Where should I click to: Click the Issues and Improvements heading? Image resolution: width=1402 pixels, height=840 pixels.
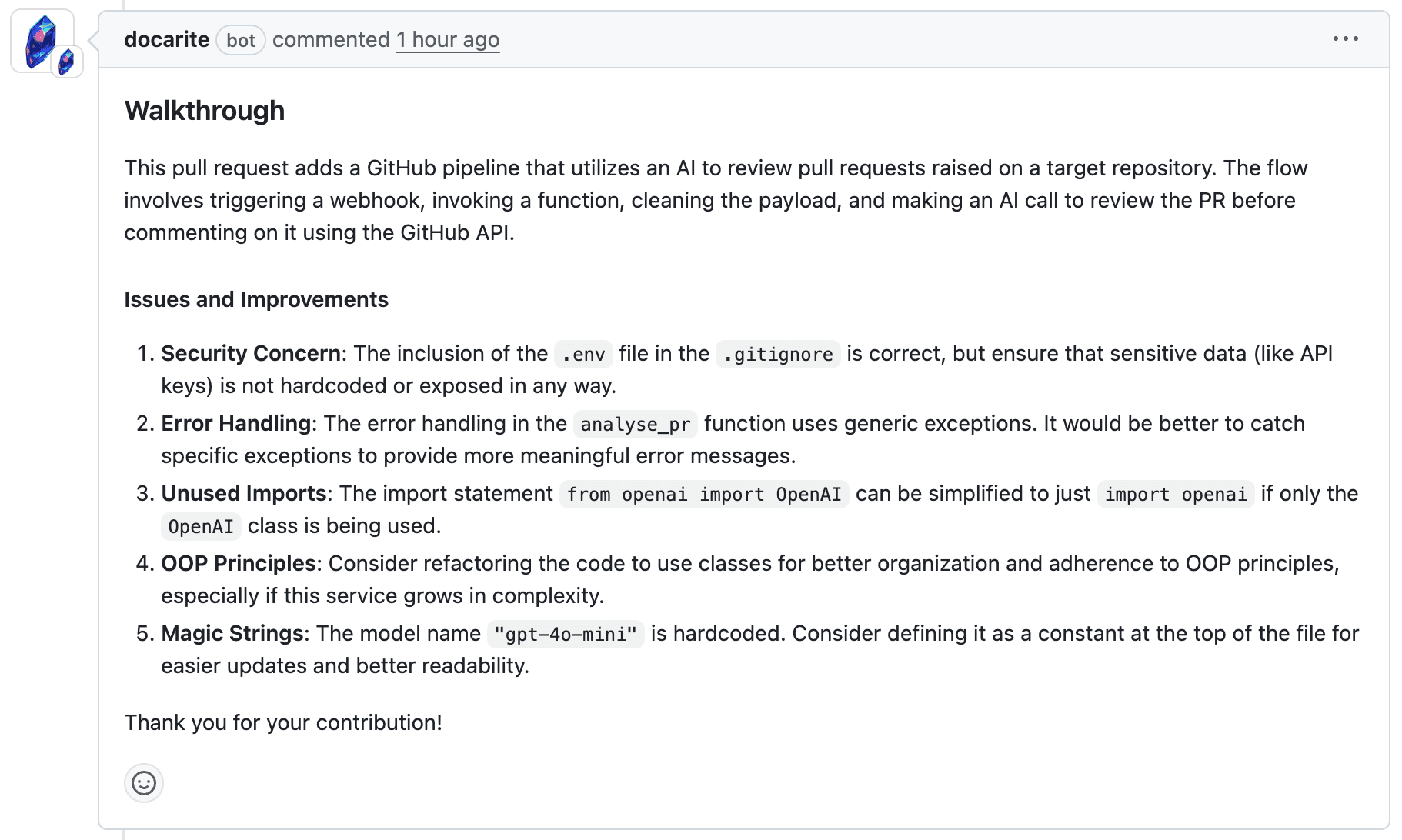click(256, 299)
